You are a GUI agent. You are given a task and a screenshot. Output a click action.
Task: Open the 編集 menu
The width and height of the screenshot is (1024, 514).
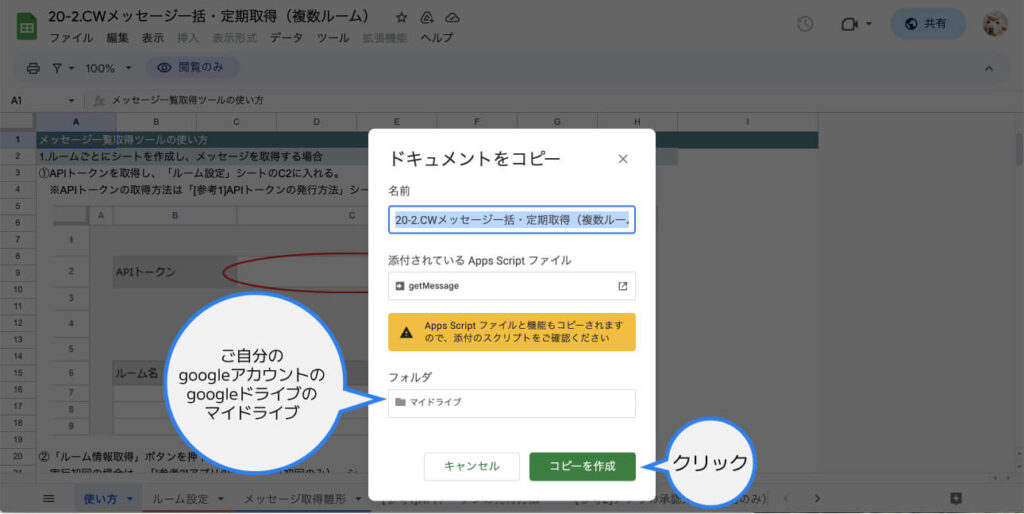118,38
